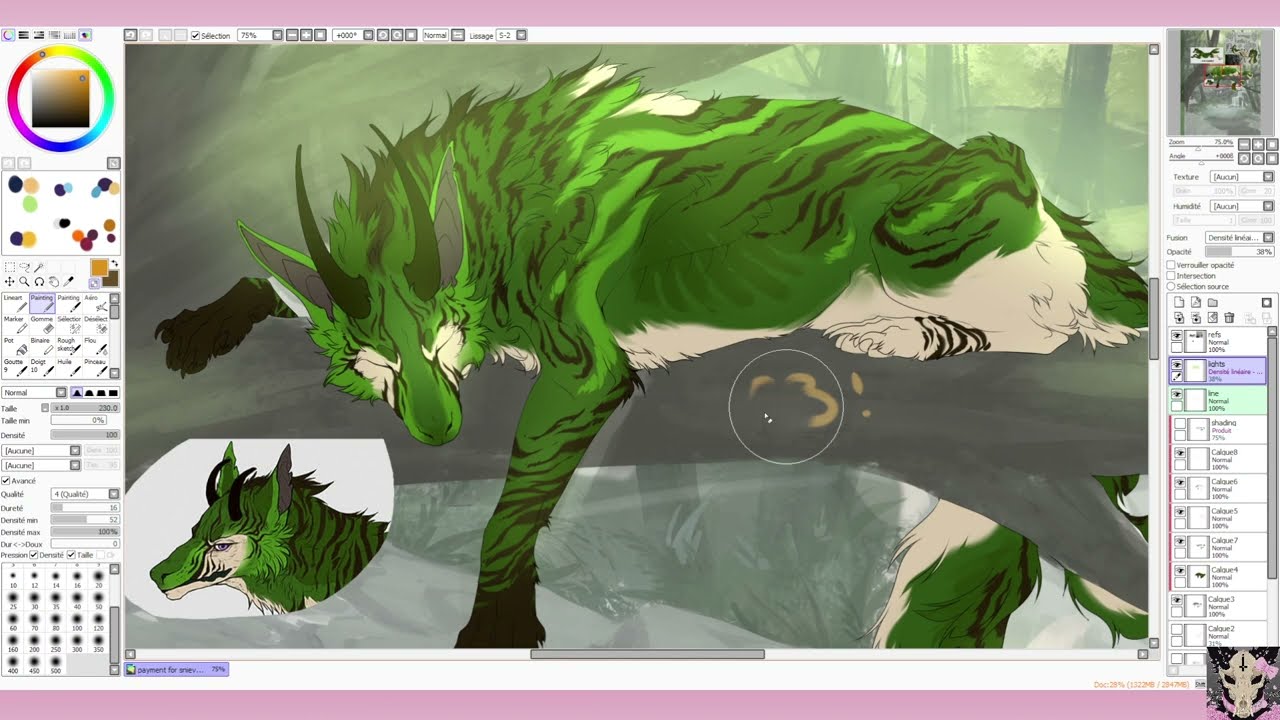Choose the Doigt smudge tool

42,368
